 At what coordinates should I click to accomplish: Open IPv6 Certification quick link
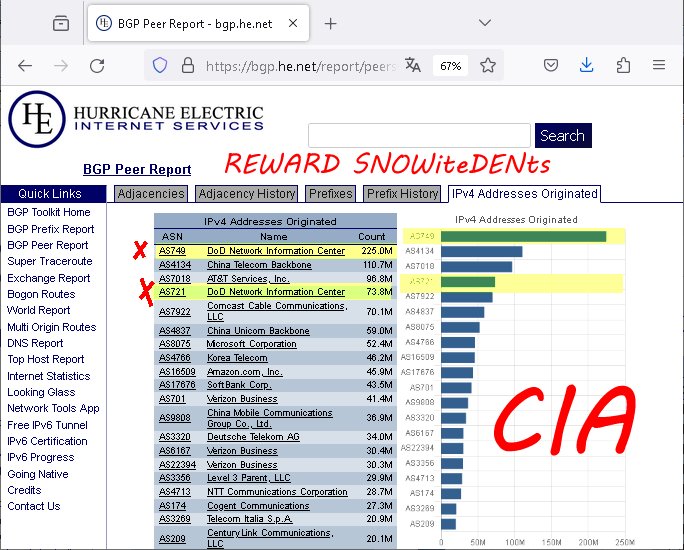(47, 441)
